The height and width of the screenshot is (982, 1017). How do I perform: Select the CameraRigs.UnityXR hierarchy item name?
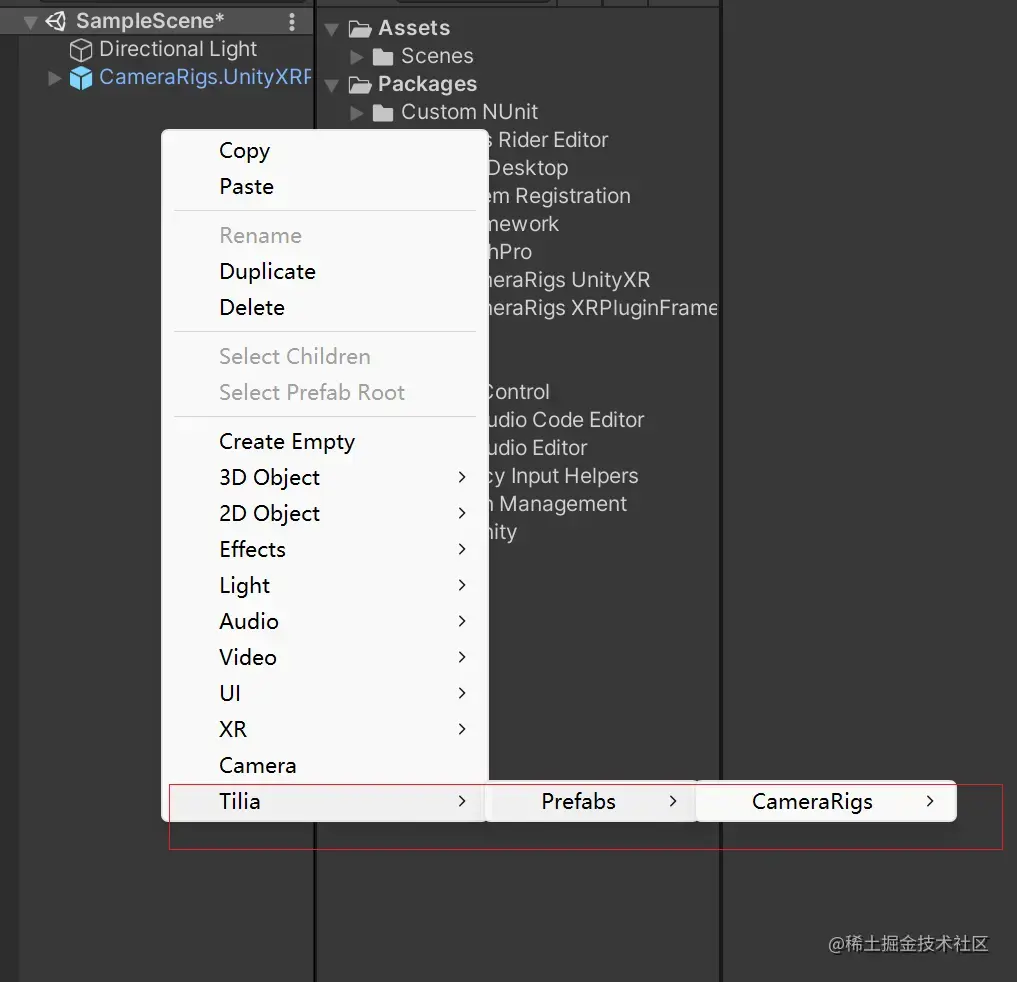pos(205,77)
